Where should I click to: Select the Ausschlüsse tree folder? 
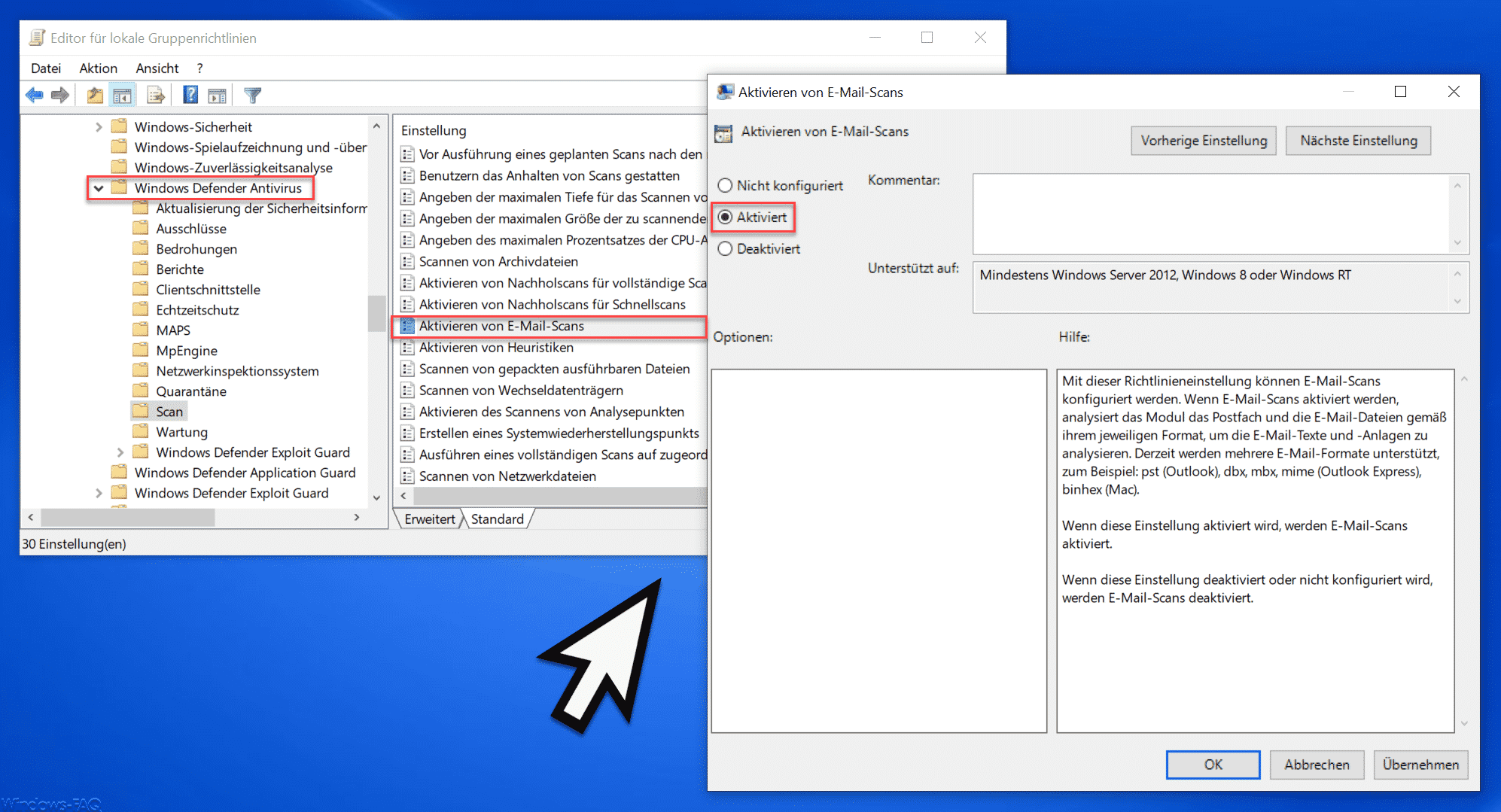(191, 228)
